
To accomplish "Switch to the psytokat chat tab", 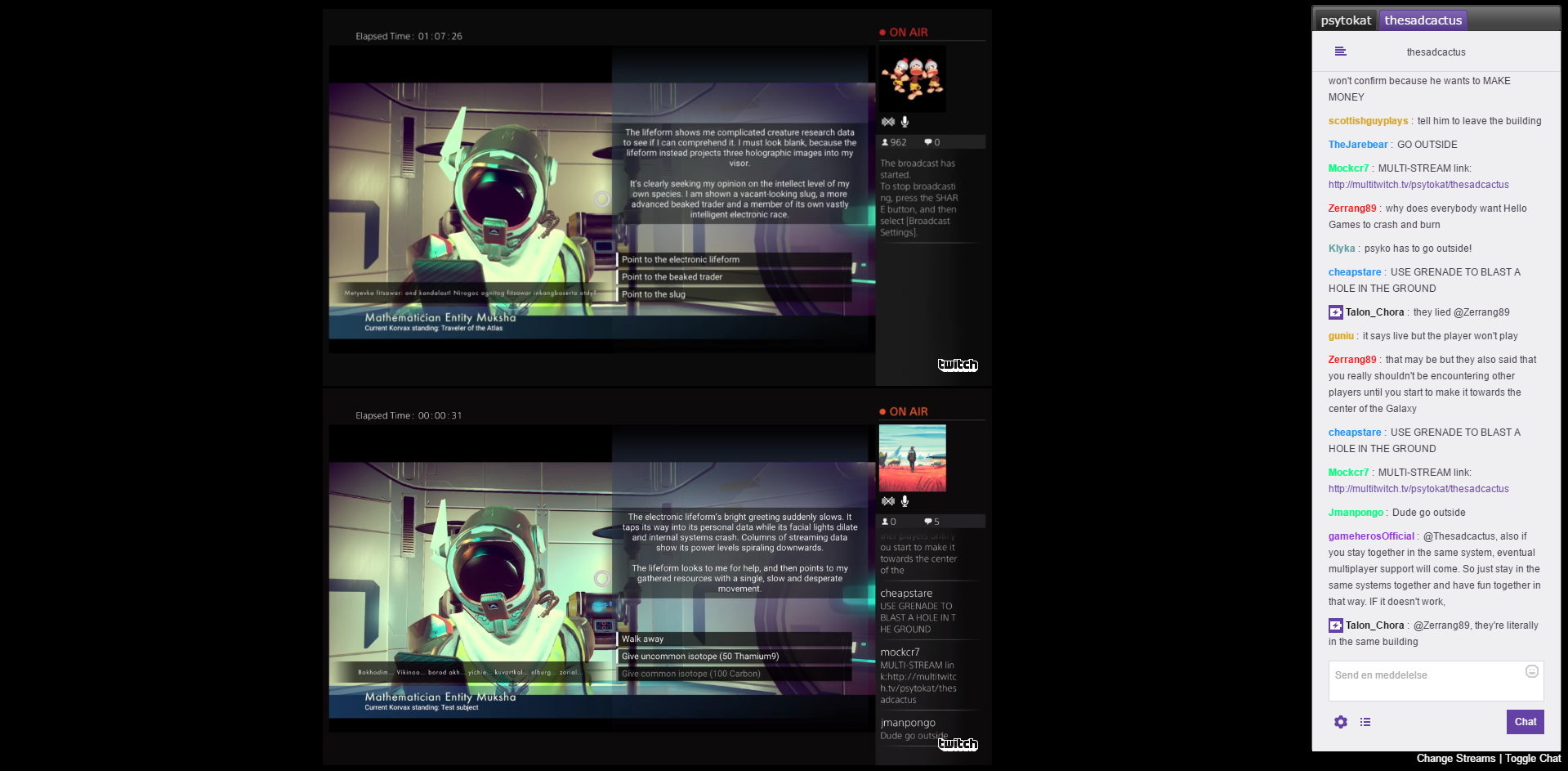I will (1346, 20).
